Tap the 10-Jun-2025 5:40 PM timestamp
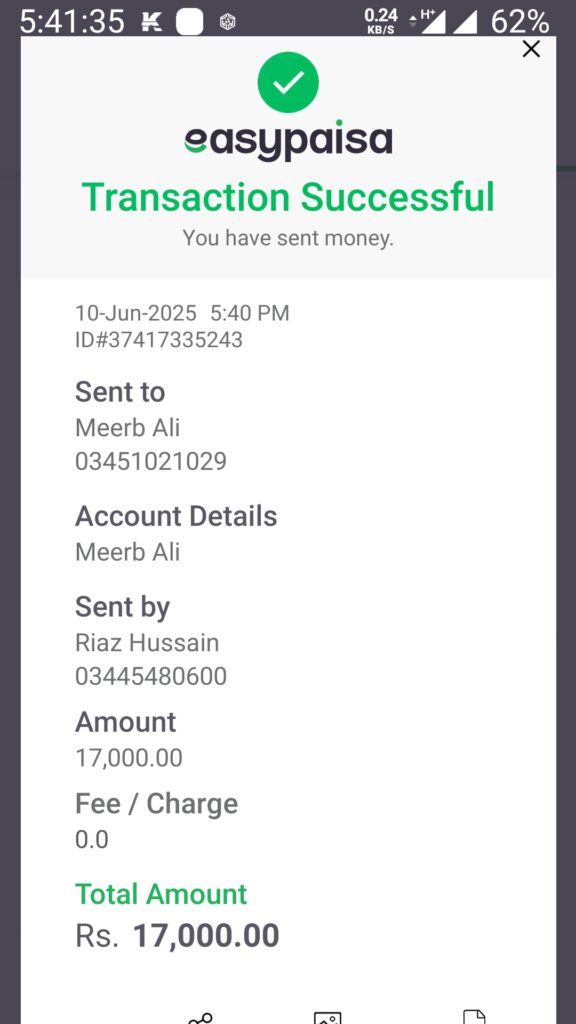The height and width of the screenshot is (1024, 576). 182,313
